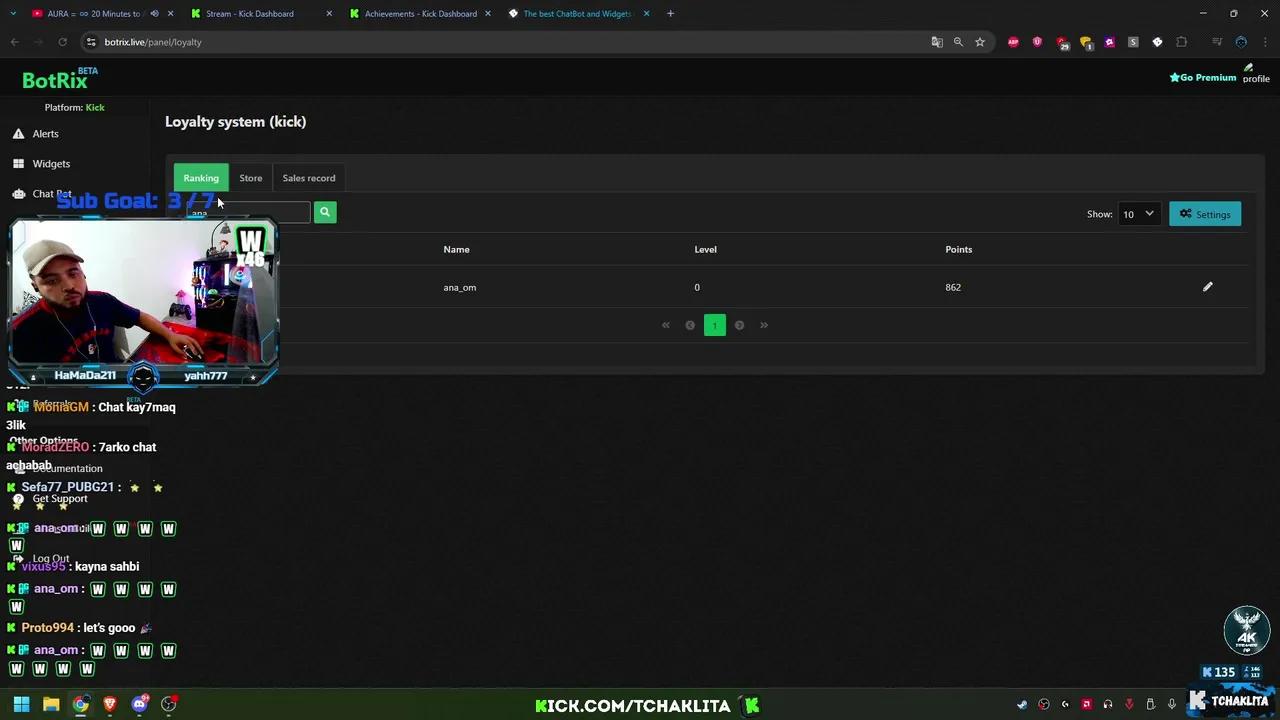Click the BotRix logo

(60, 80)
